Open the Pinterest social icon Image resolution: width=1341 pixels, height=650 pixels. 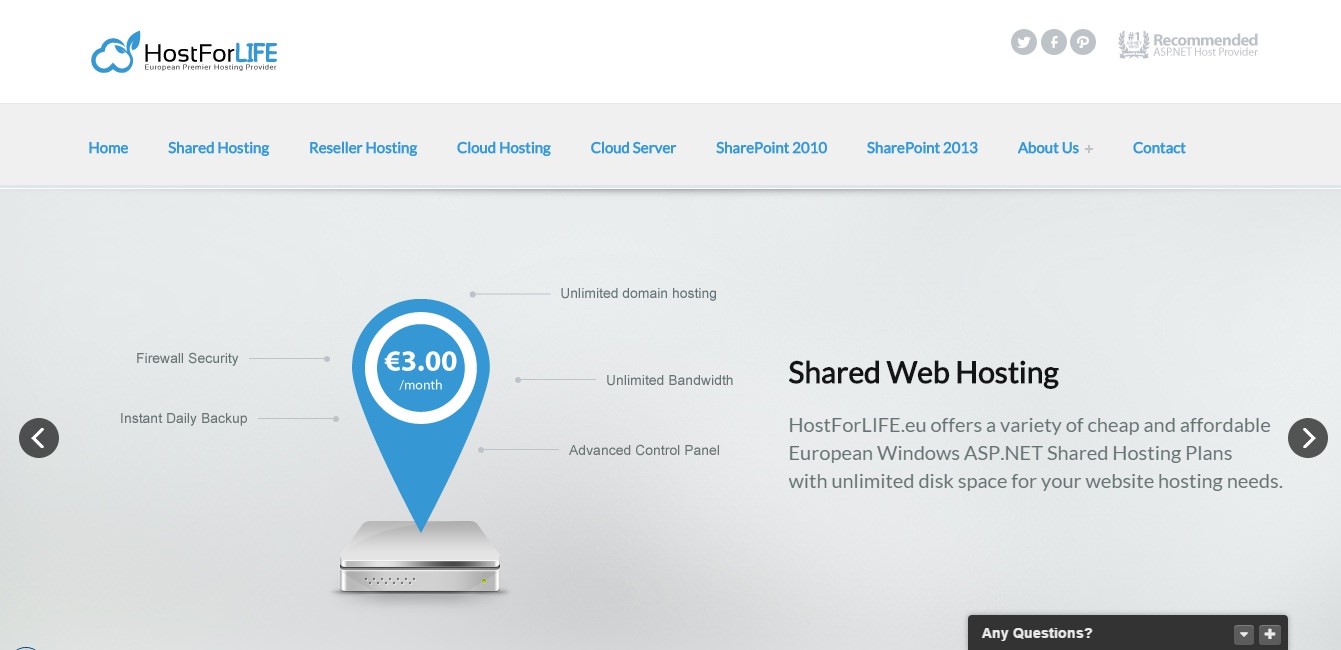[x=1083, y=42]
